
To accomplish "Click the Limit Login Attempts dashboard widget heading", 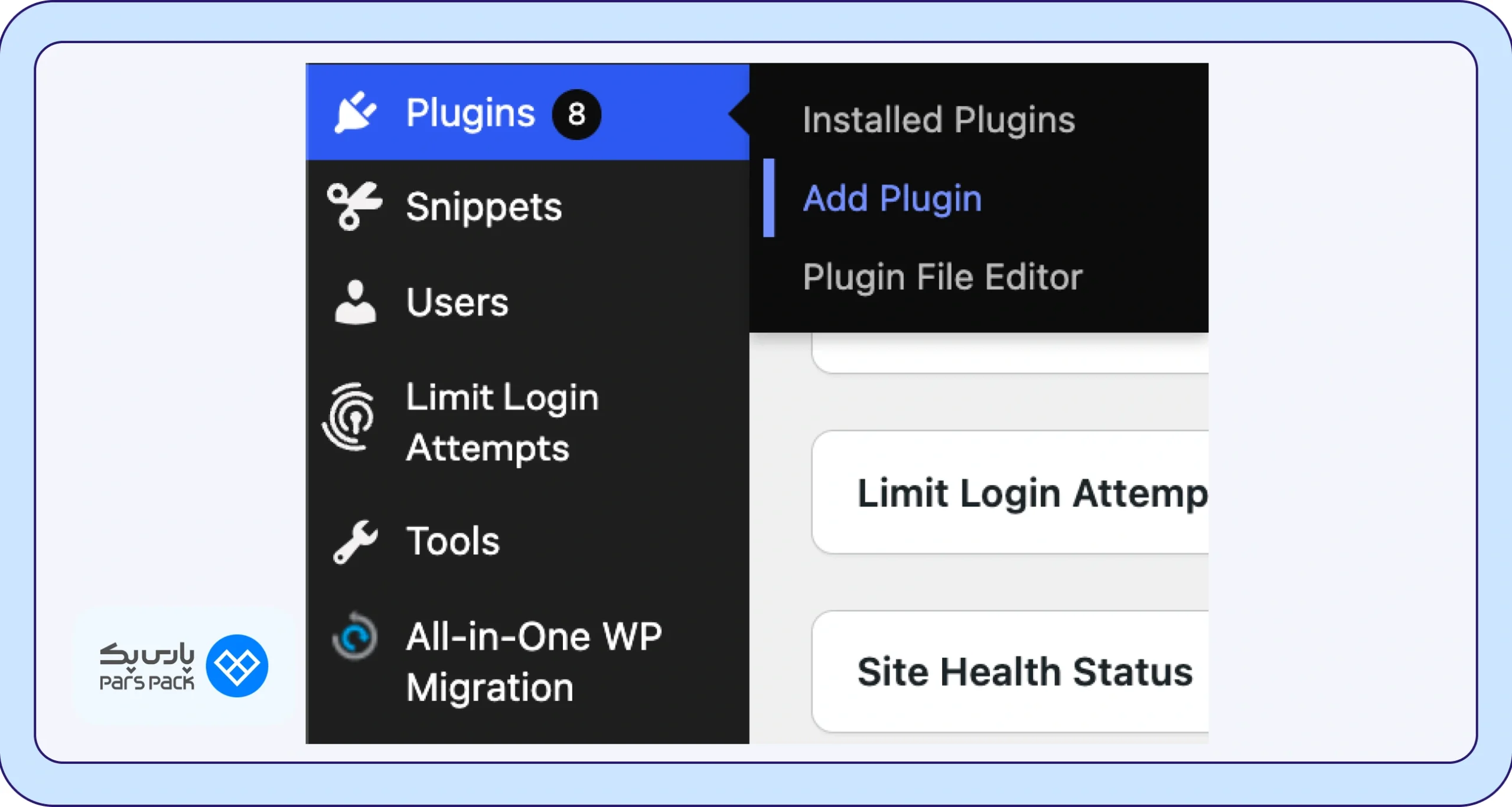I will click(1032, 493).
